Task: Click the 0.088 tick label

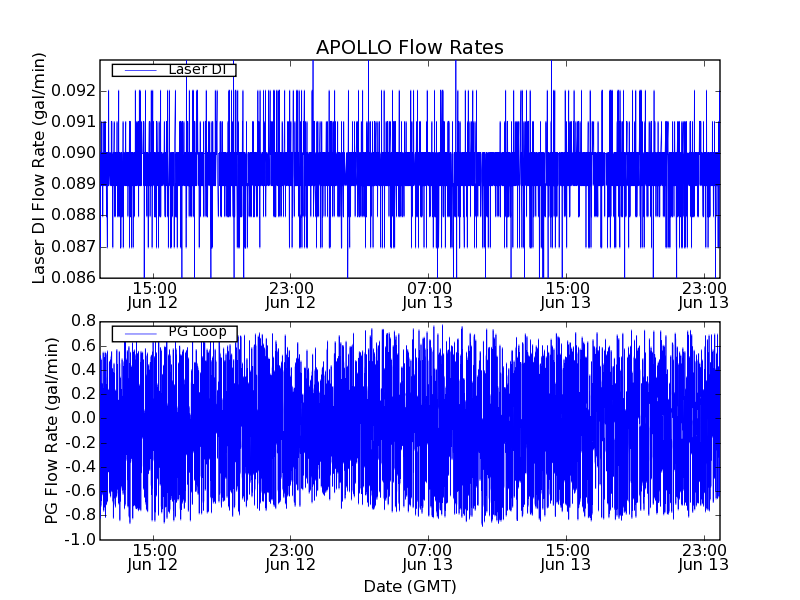Action: [x=73, y=215]
